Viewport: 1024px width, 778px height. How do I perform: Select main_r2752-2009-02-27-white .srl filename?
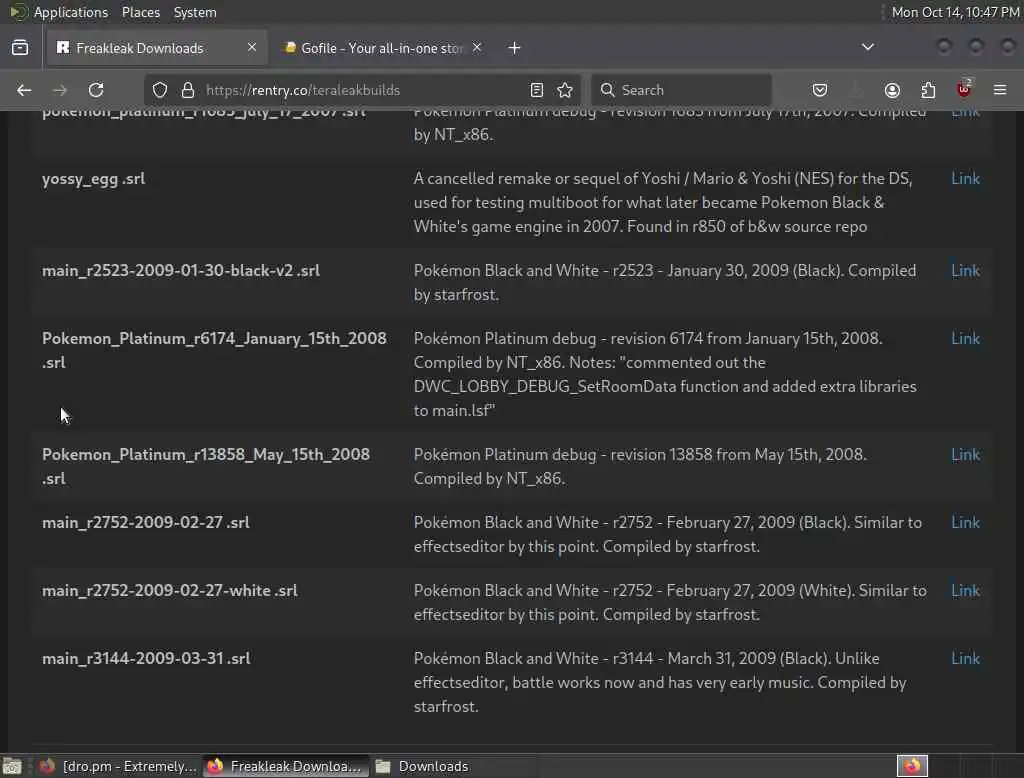[170, 591]
